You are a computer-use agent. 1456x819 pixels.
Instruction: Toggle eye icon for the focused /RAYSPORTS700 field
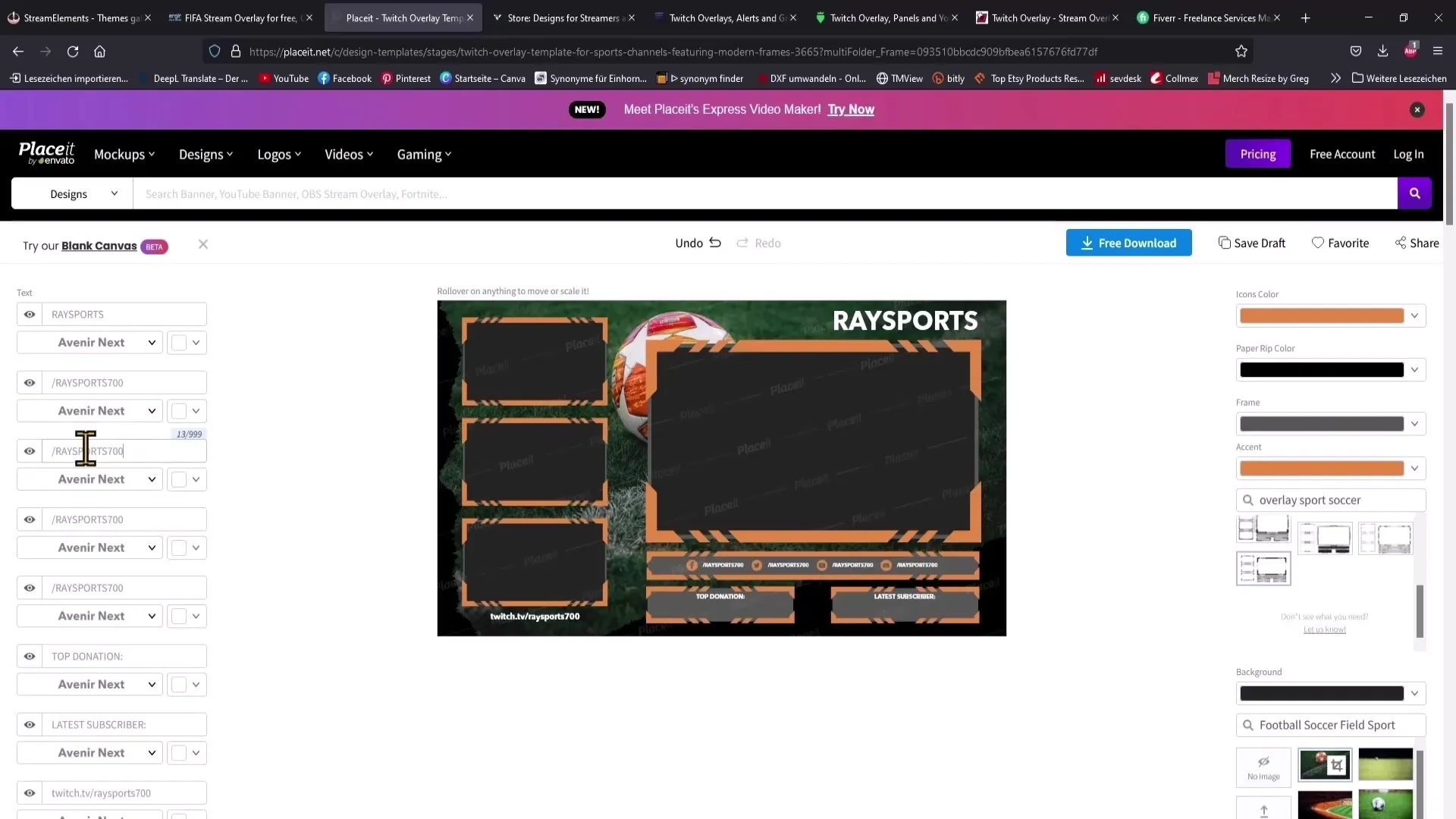click(30, 451)
